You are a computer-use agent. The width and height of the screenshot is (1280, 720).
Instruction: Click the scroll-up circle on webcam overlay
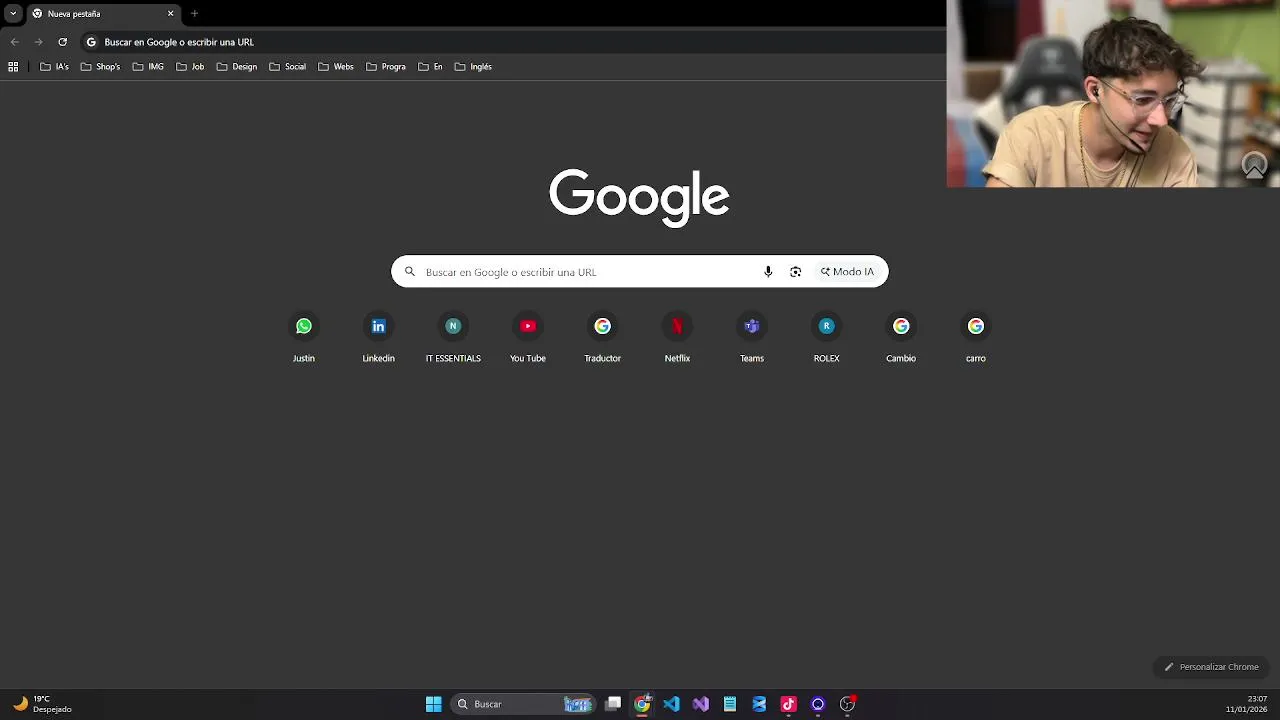tap(1254, 165)
